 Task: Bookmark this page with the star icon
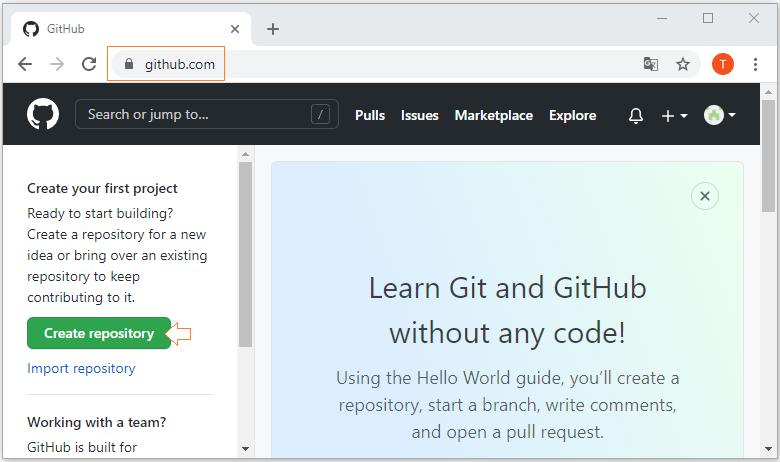[x=682, y=64]
